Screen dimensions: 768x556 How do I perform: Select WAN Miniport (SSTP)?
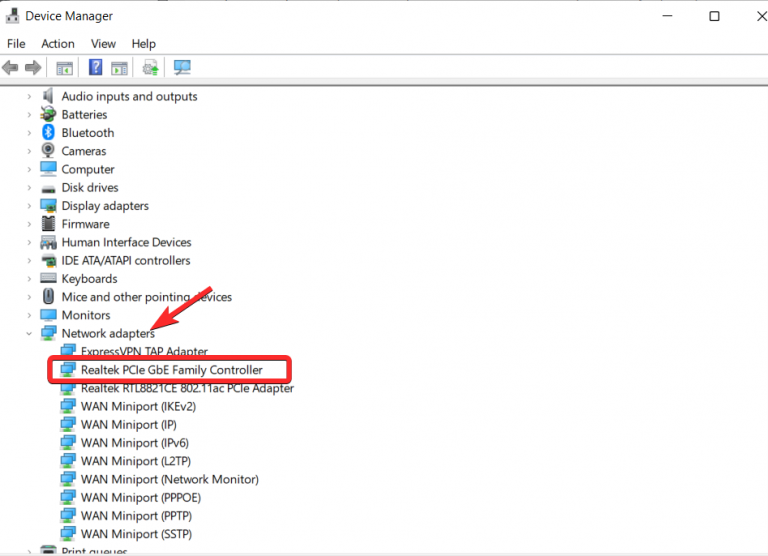[136, 534]
